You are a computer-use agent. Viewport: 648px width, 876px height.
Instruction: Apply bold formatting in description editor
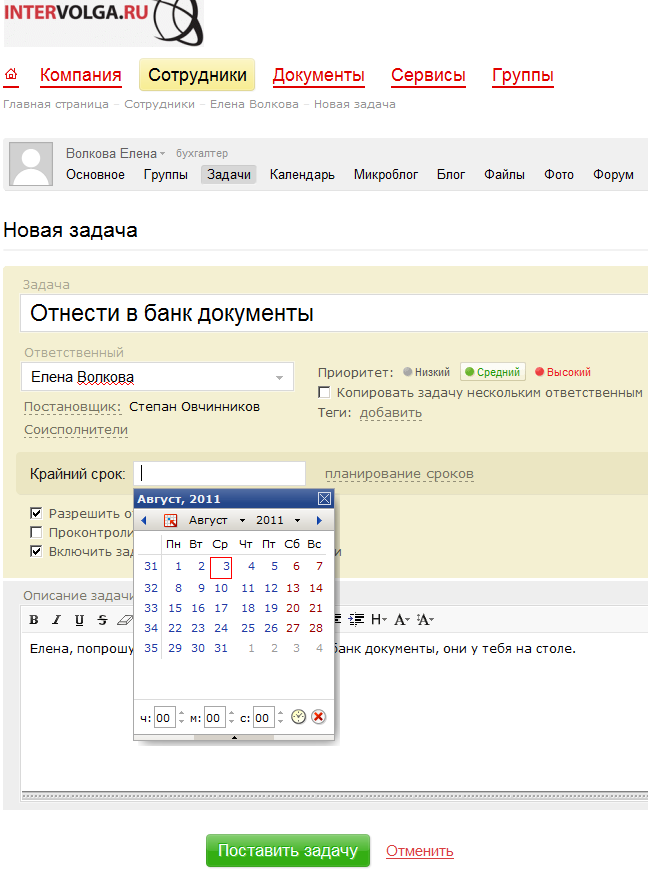point(34,620)
